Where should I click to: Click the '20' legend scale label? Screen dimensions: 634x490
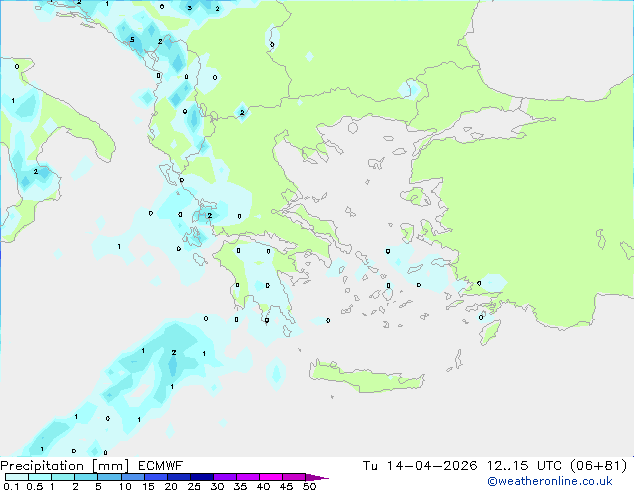pyautogui.click(x=171, y=486)
